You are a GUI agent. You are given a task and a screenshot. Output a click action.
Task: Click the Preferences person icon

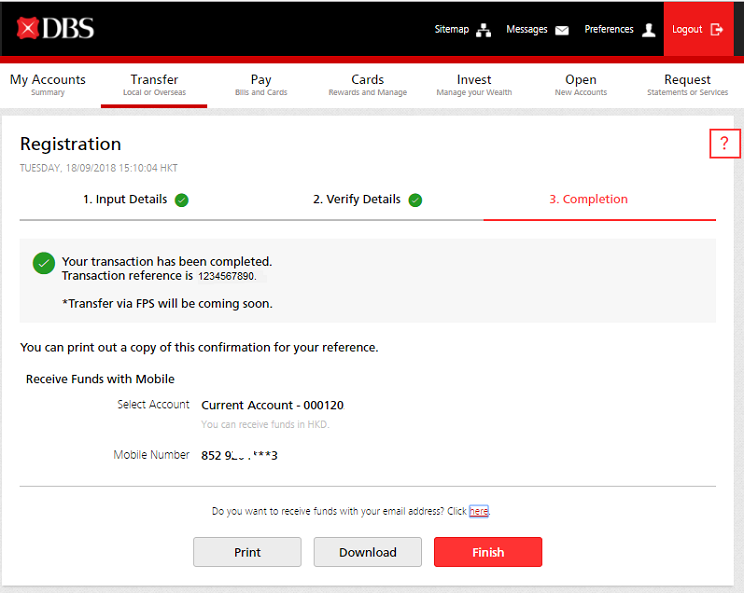point(649,30)
